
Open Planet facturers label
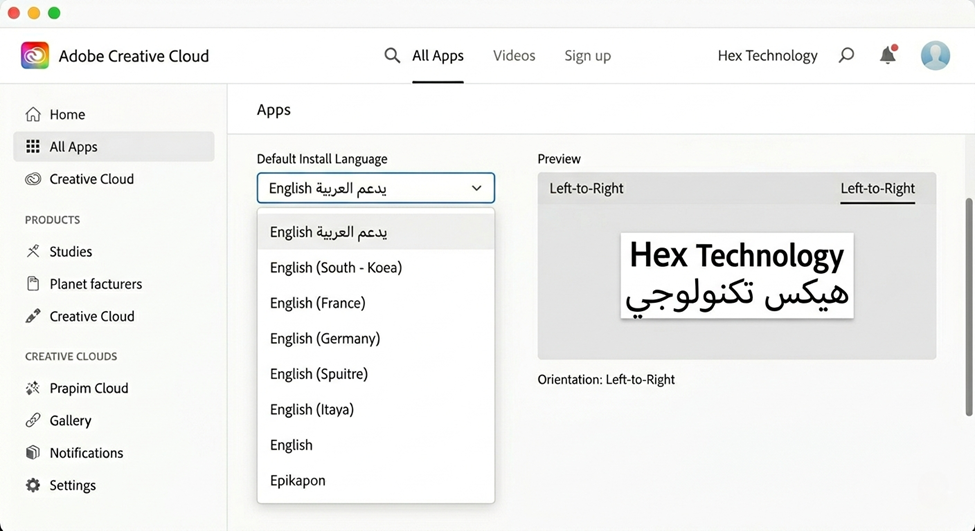[x=96, y=284]
